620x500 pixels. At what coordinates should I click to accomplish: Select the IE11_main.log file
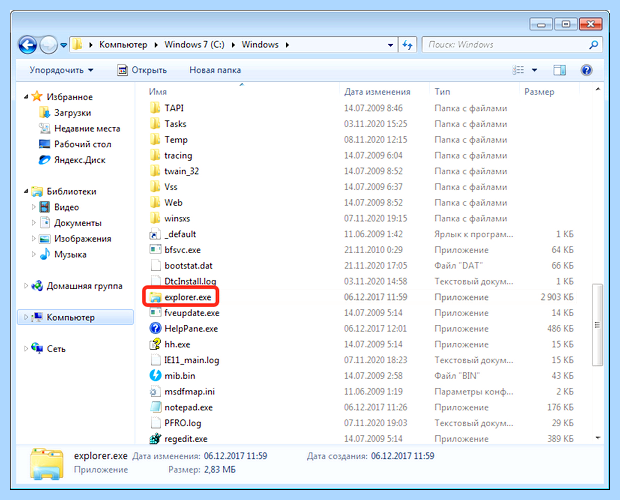(x=191, y=360)
